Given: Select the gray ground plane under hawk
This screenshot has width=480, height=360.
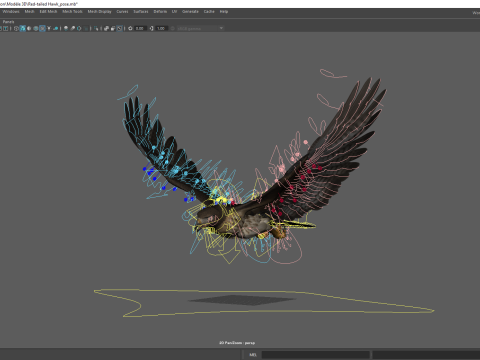Looking at the screenshot, I should (x=242, y=300).
